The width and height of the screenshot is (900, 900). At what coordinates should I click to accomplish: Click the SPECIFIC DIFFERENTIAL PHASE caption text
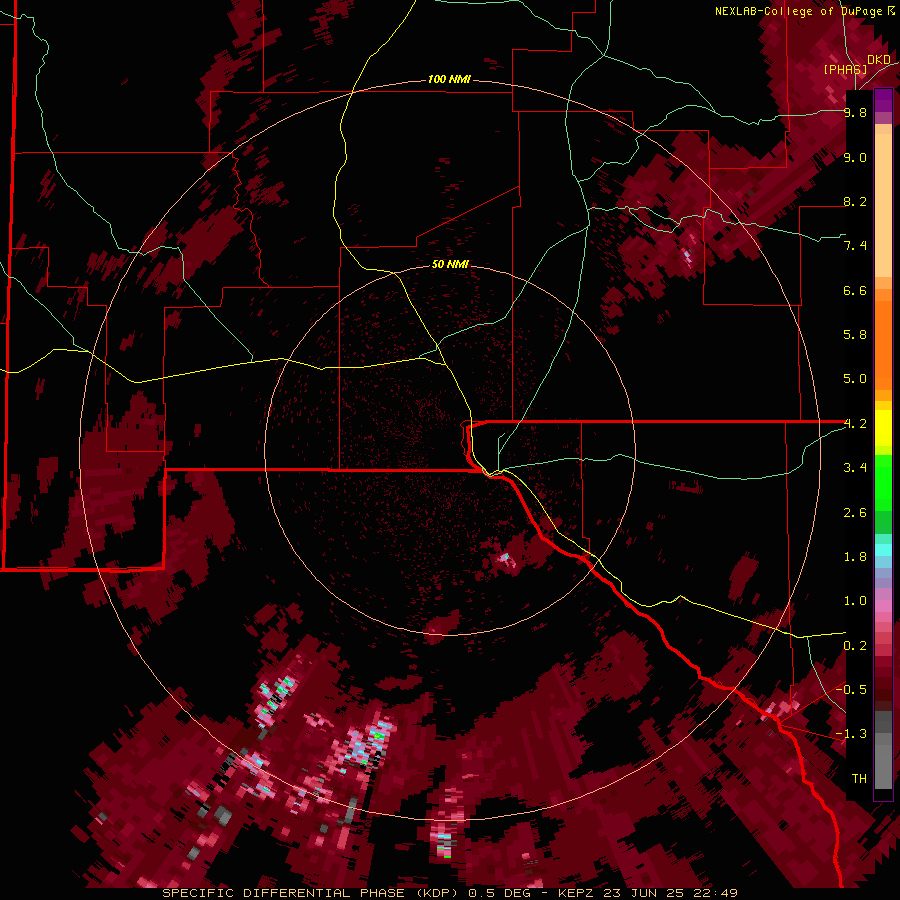(x=285, y=893)
